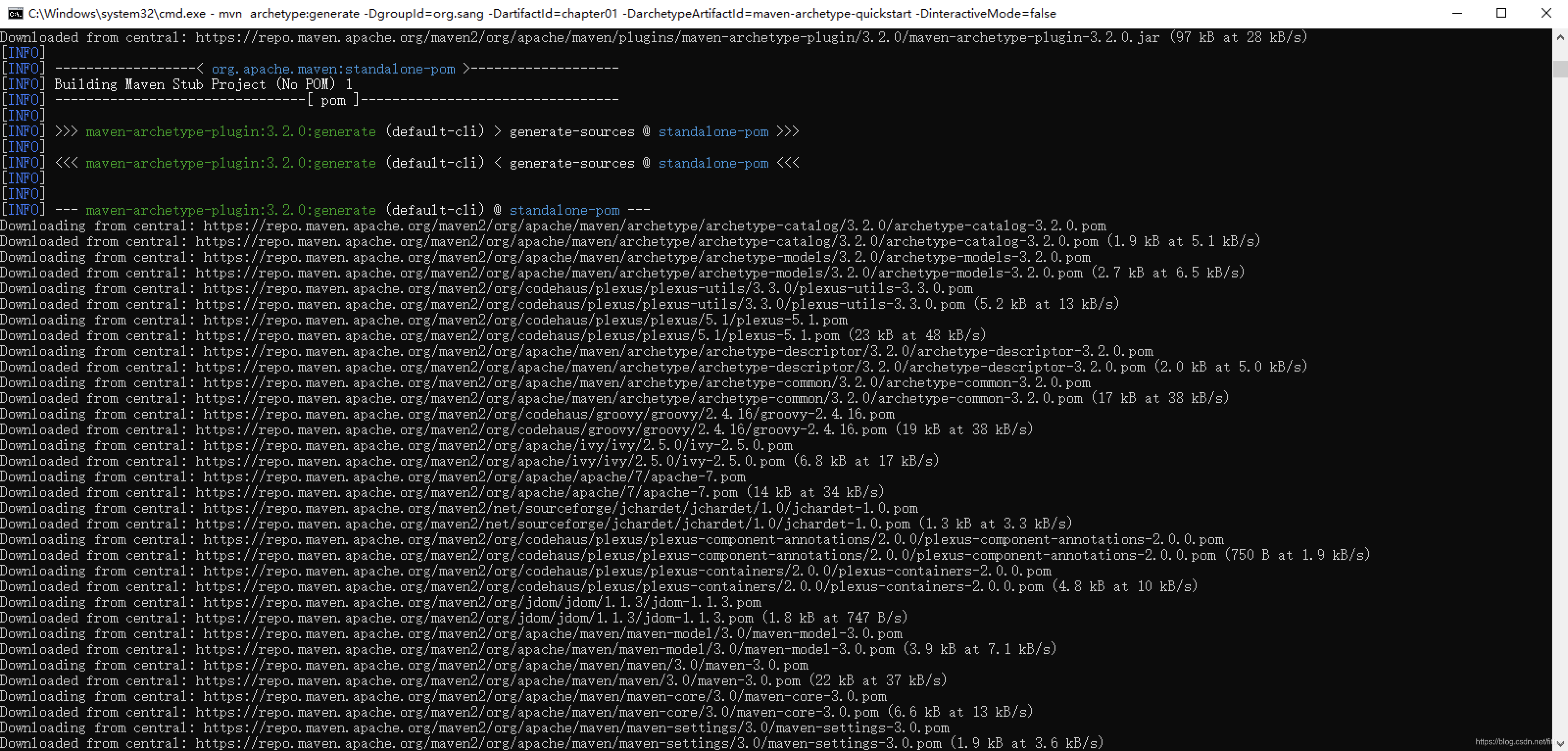
Task: Click the Downloaded archetype-catalog line showing 1.9 kB
Action: 630,241
